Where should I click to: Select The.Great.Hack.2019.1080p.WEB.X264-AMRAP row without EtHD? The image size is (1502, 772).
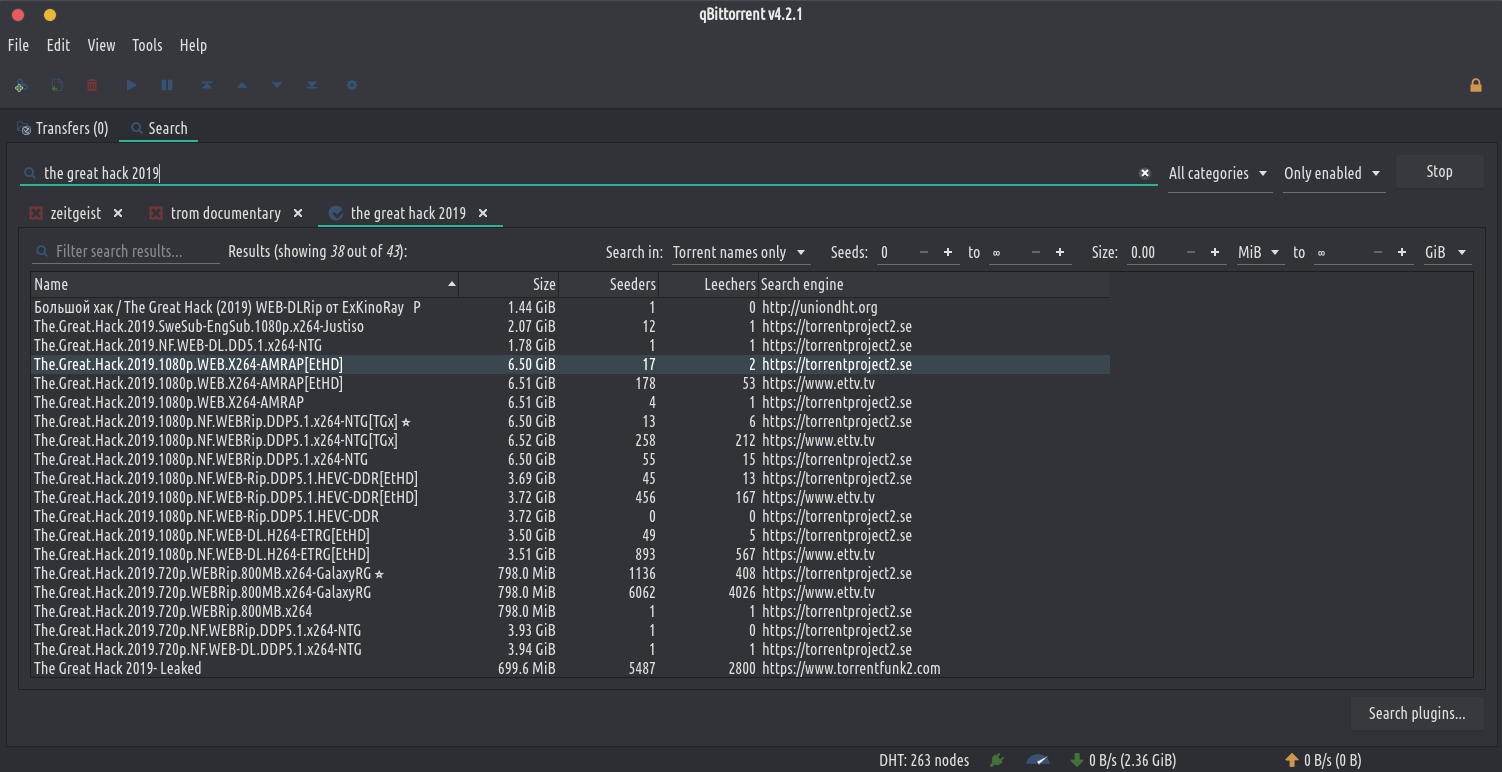pos(570,403)
